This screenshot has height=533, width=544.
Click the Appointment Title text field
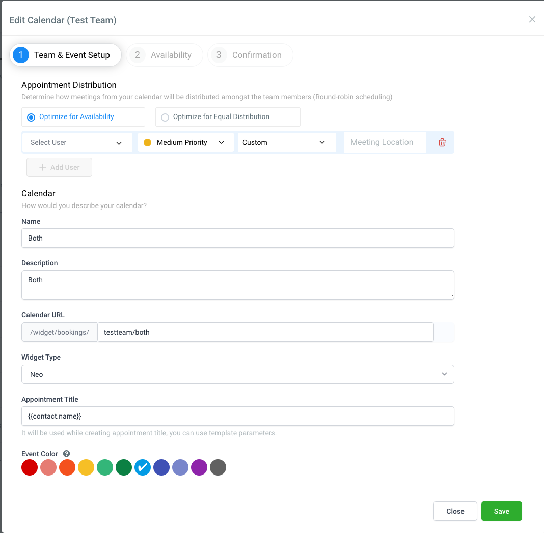click(x=238, y=416)
